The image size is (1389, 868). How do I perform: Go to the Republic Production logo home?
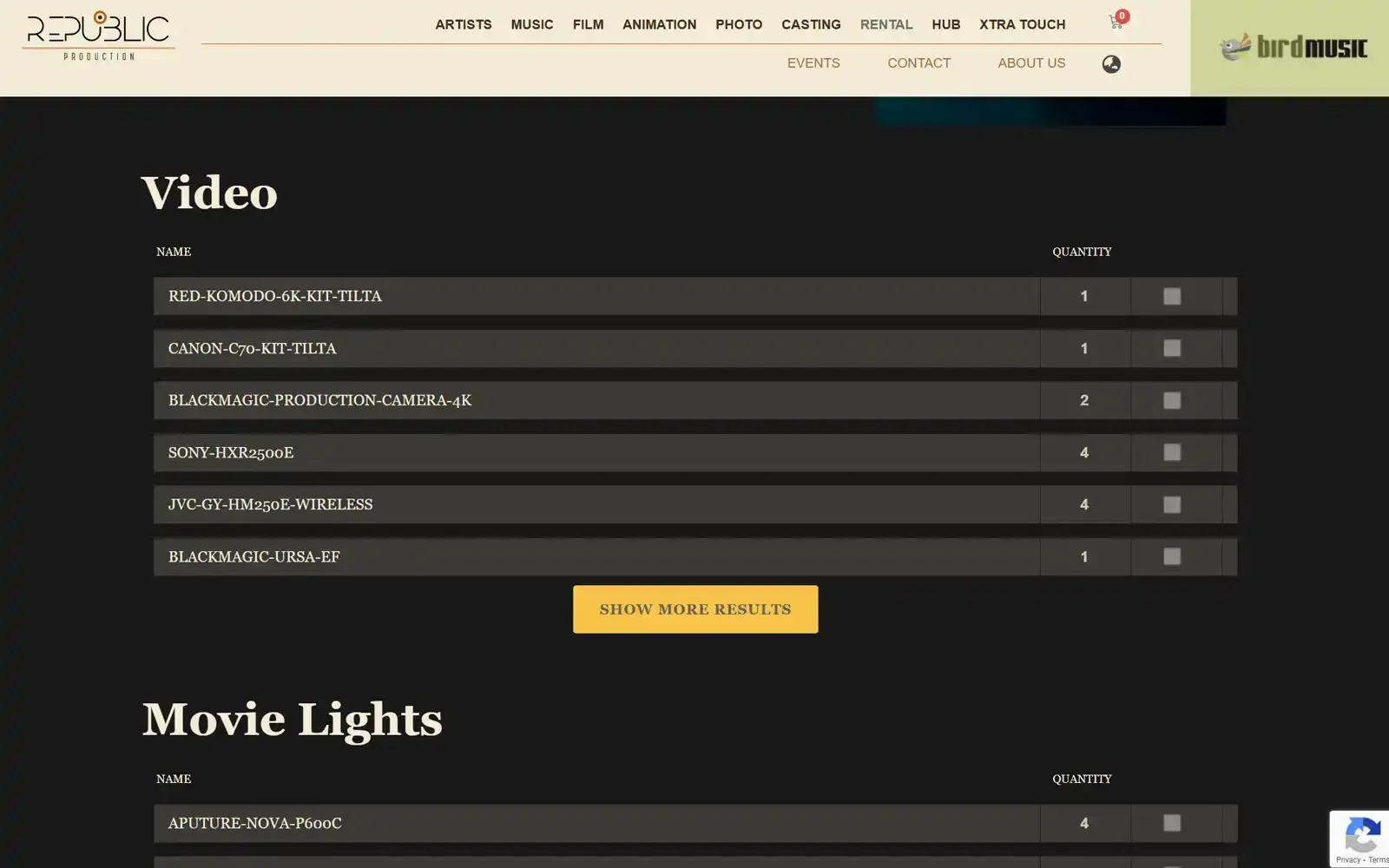click(99, 36)
